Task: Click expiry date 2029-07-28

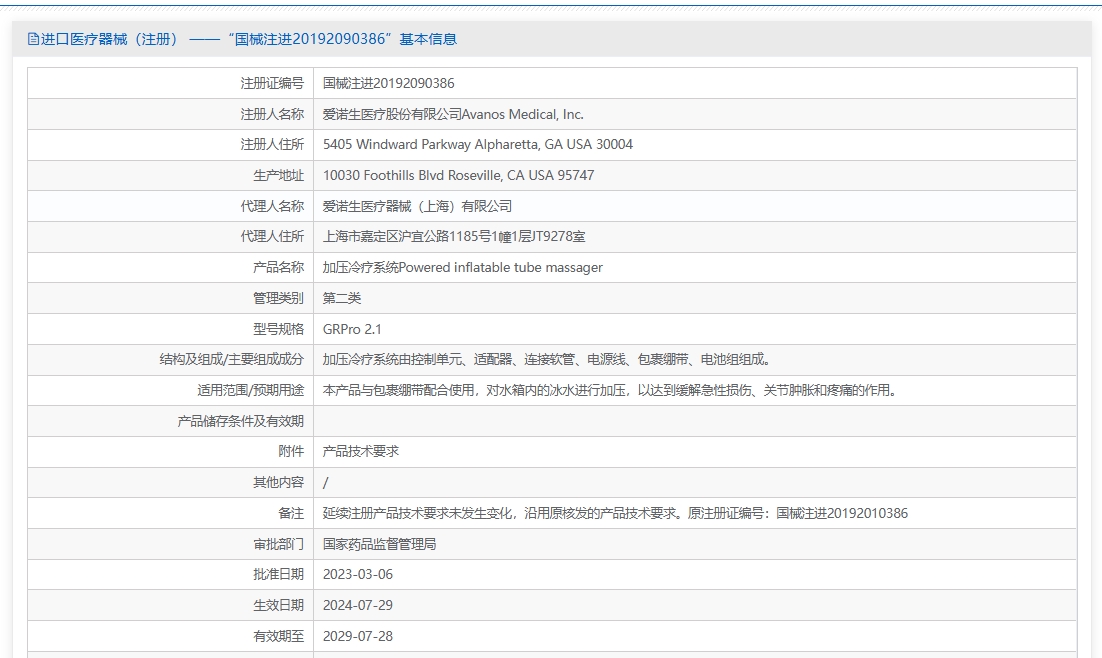Action: pos(358,636)
